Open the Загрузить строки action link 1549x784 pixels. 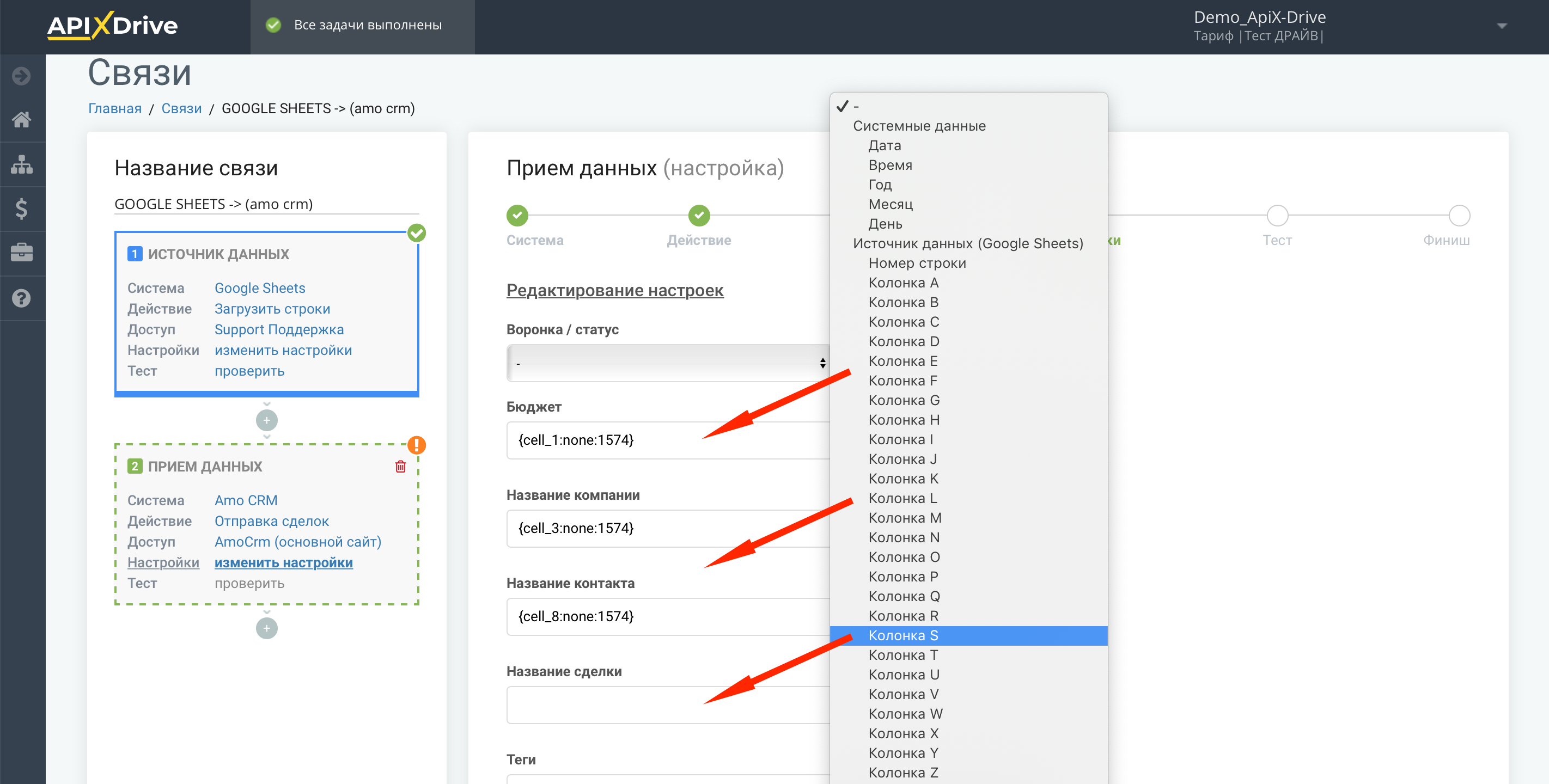(272, 309)
